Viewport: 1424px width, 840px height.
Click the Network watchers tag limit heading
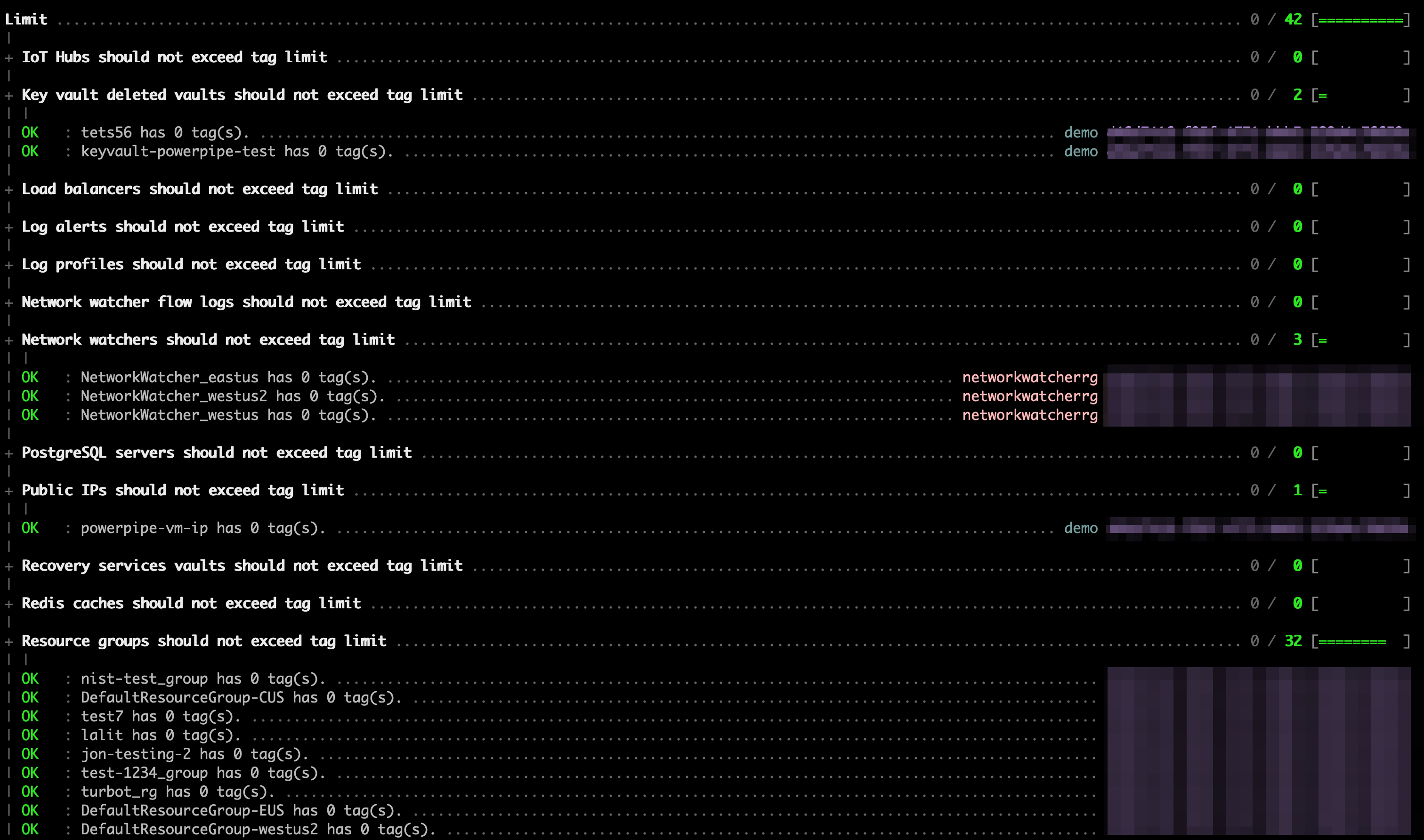pyautogui.click(x=208, y=339)
